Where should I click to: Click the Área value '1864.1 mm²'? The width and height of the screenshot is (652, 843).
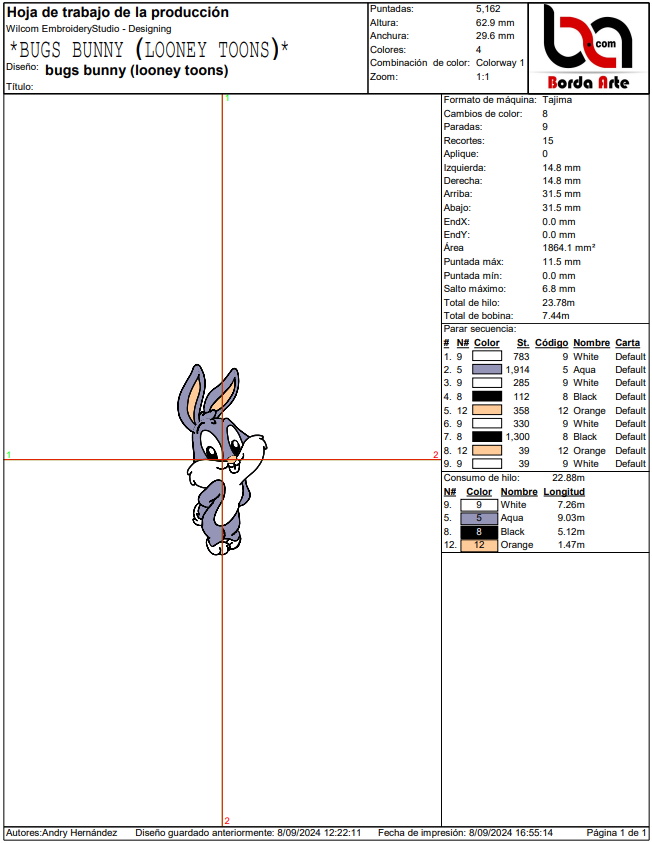coord(569,247)
